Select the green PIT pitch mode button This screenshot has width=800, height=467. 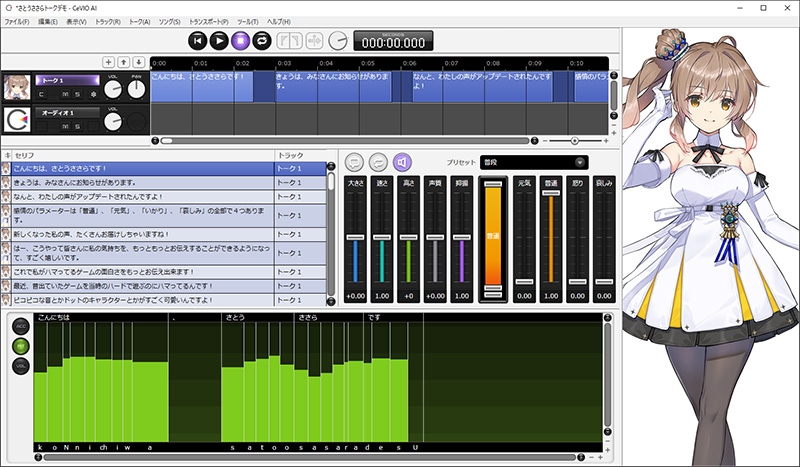click(21, 346)
